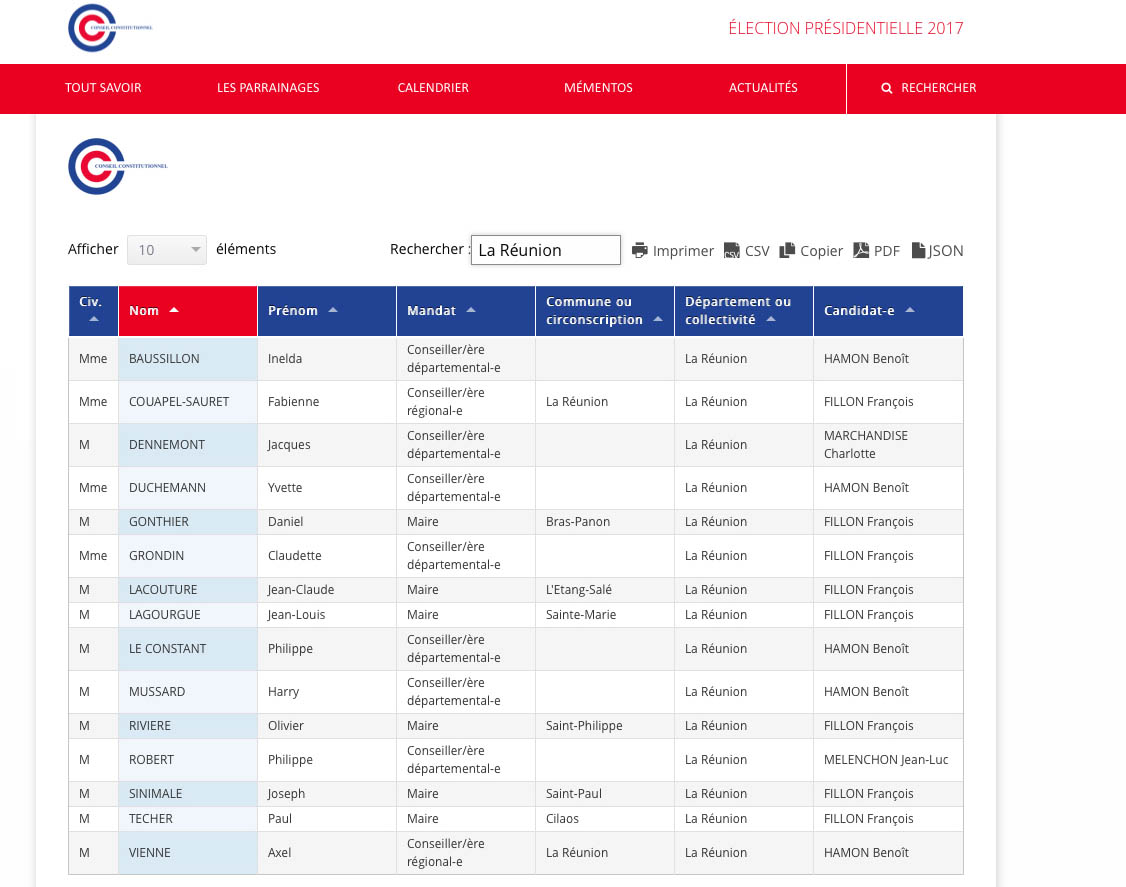Open the Actualités page link
The width and height of the screenshot is (1126, 887).
(x=763, y=88)
